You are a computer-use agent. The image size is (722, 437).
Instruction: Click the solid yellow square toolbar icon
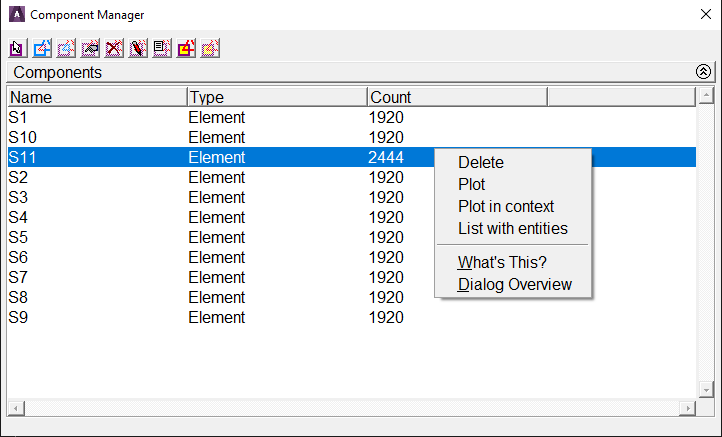(x=186, y=48)
